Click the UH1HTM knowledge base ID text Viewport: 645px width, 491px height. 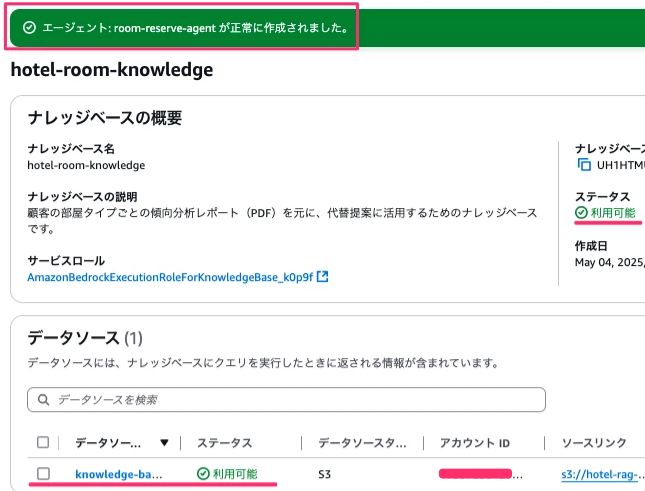point(620,165)
